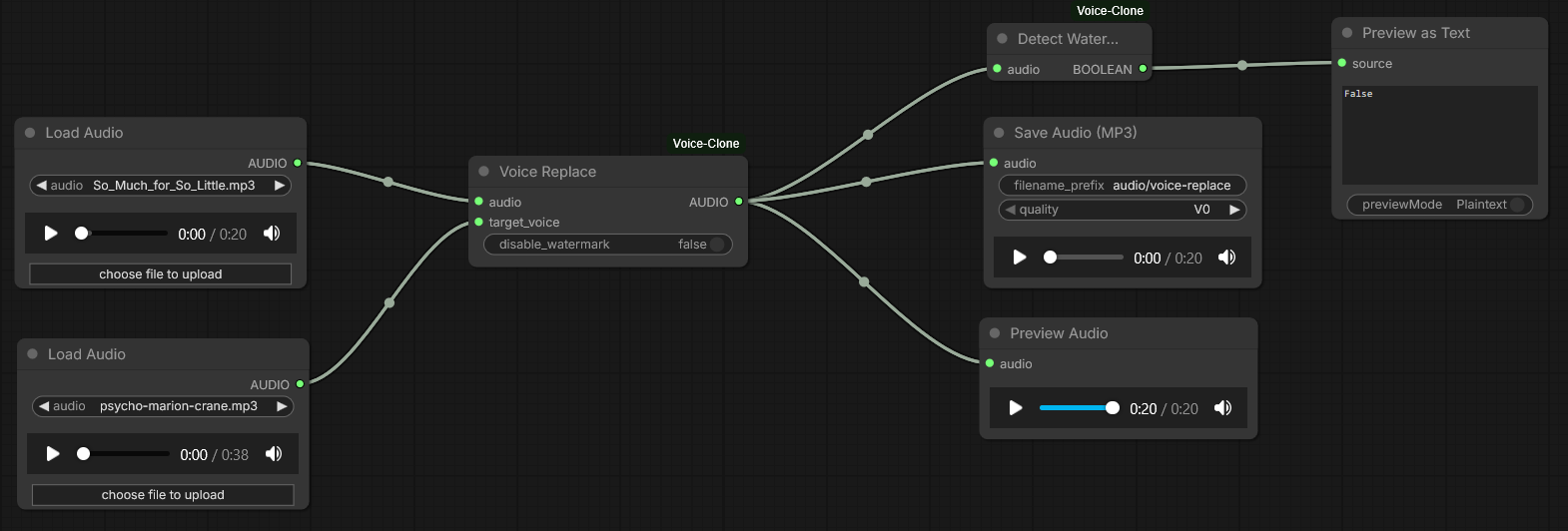Click choose file to upload in top Load Audio
This screenshot has height=531, width=1568.
pos(161,274)
